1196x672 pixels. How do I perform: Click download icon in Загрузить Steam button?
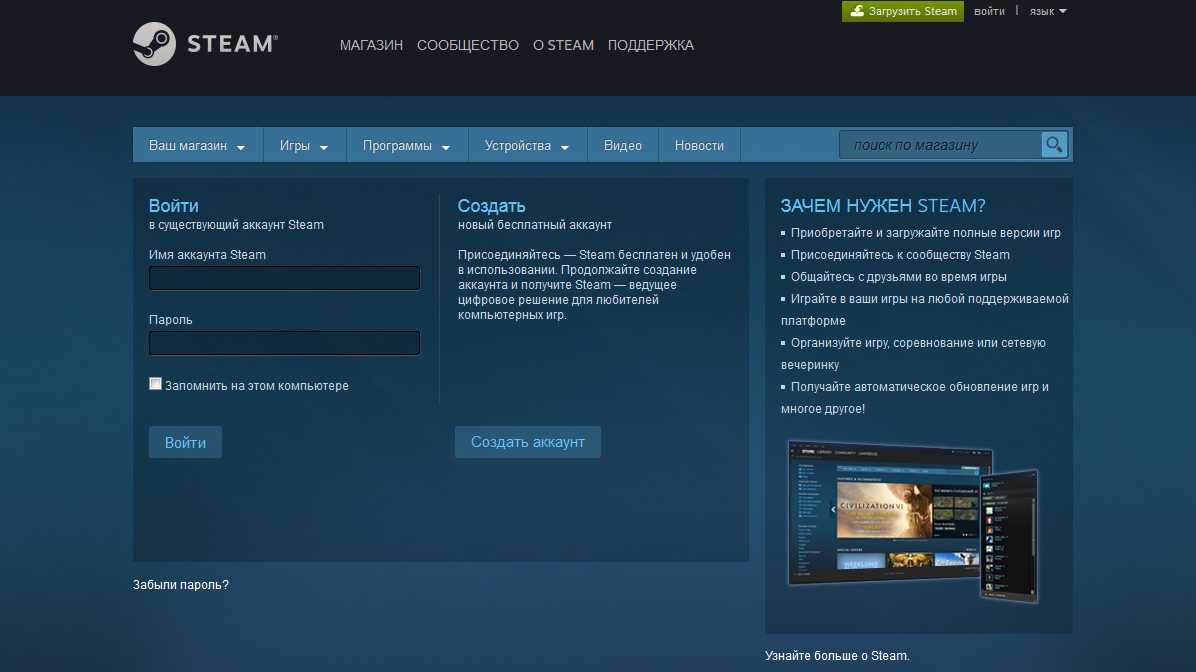[857, 11]
